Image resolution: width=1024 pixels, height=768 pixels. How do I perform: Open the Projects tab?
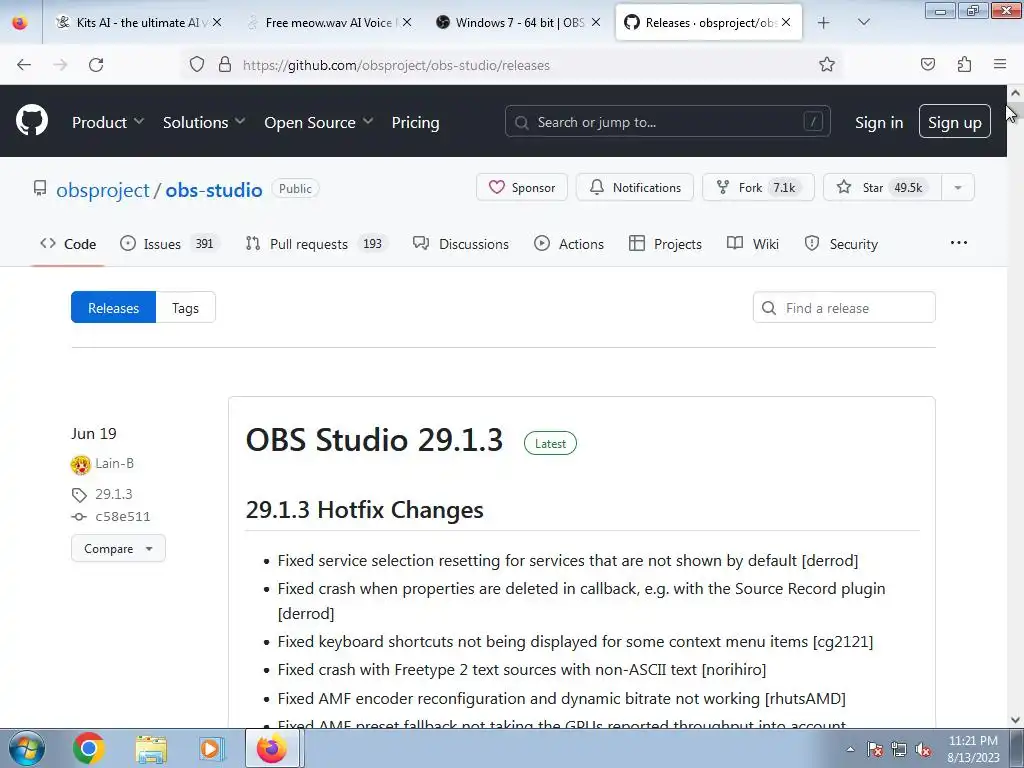[665, 244]
